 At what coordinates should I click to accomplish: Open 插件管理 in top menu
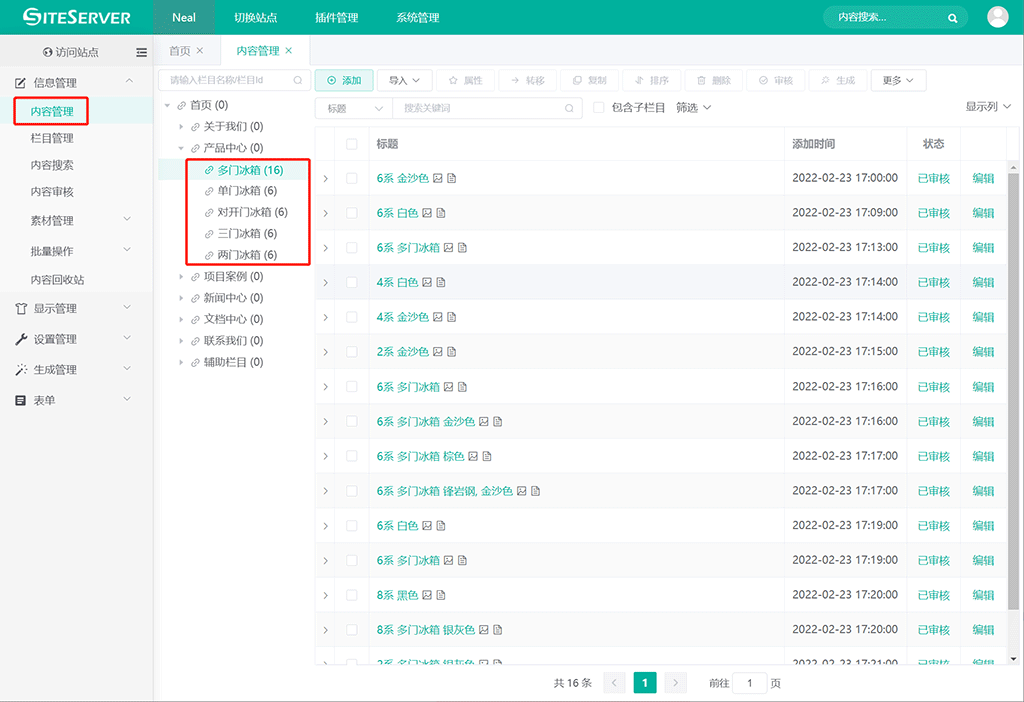(x=336, y=18)
